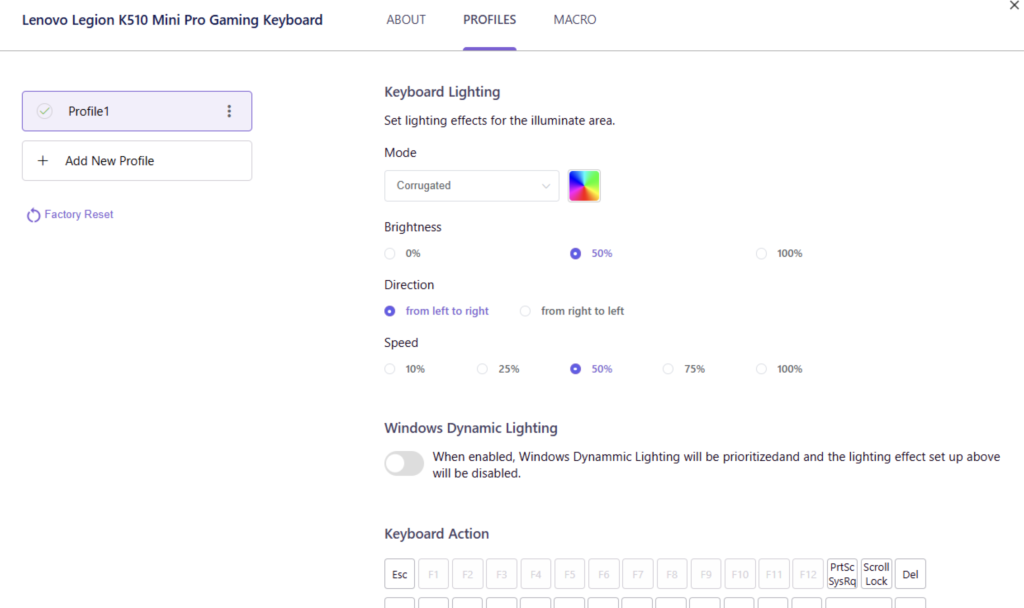
Task: Click the plus icon to add profile
Action: [42, 161]
